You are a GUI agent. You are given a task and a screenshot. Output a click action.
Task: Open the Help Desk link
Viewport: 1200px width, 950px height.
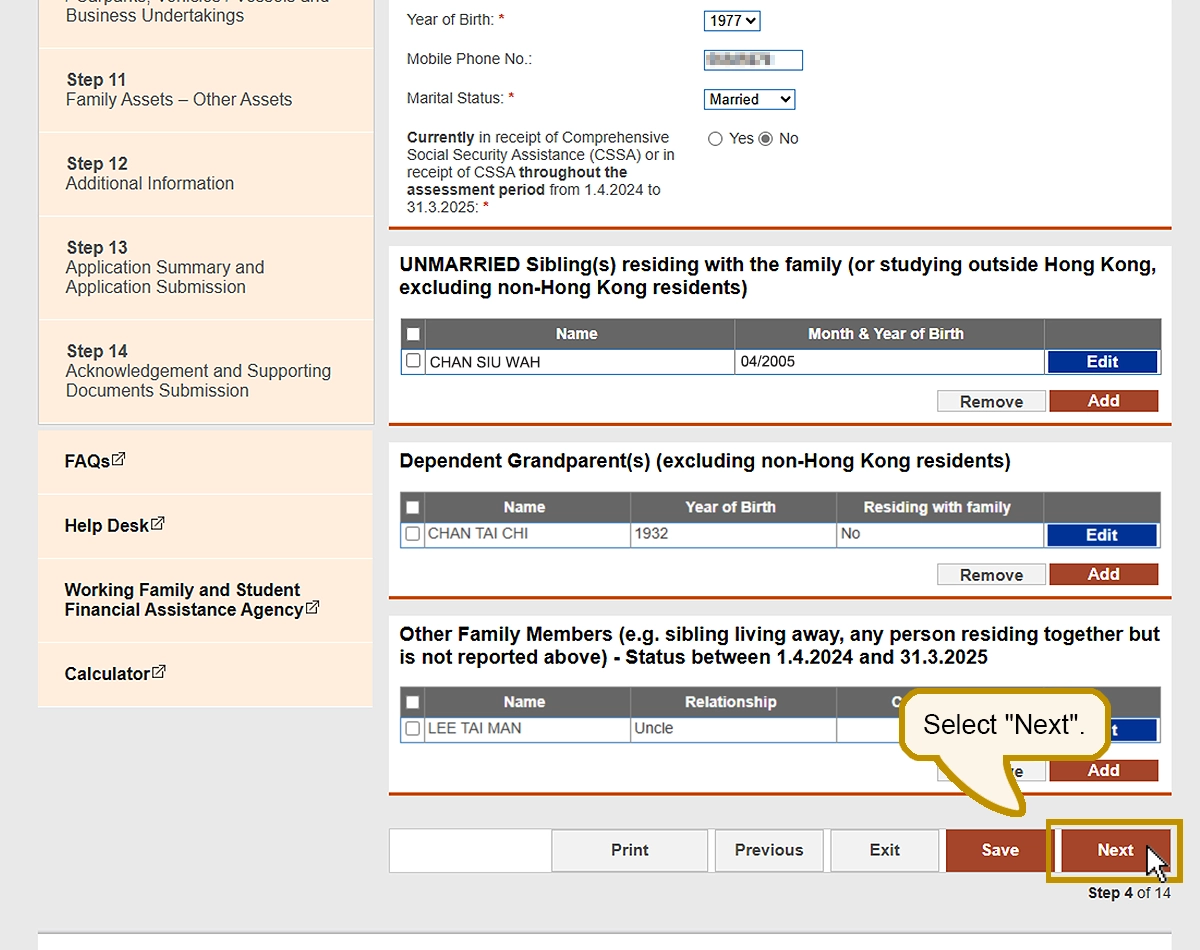coord(107,526)
